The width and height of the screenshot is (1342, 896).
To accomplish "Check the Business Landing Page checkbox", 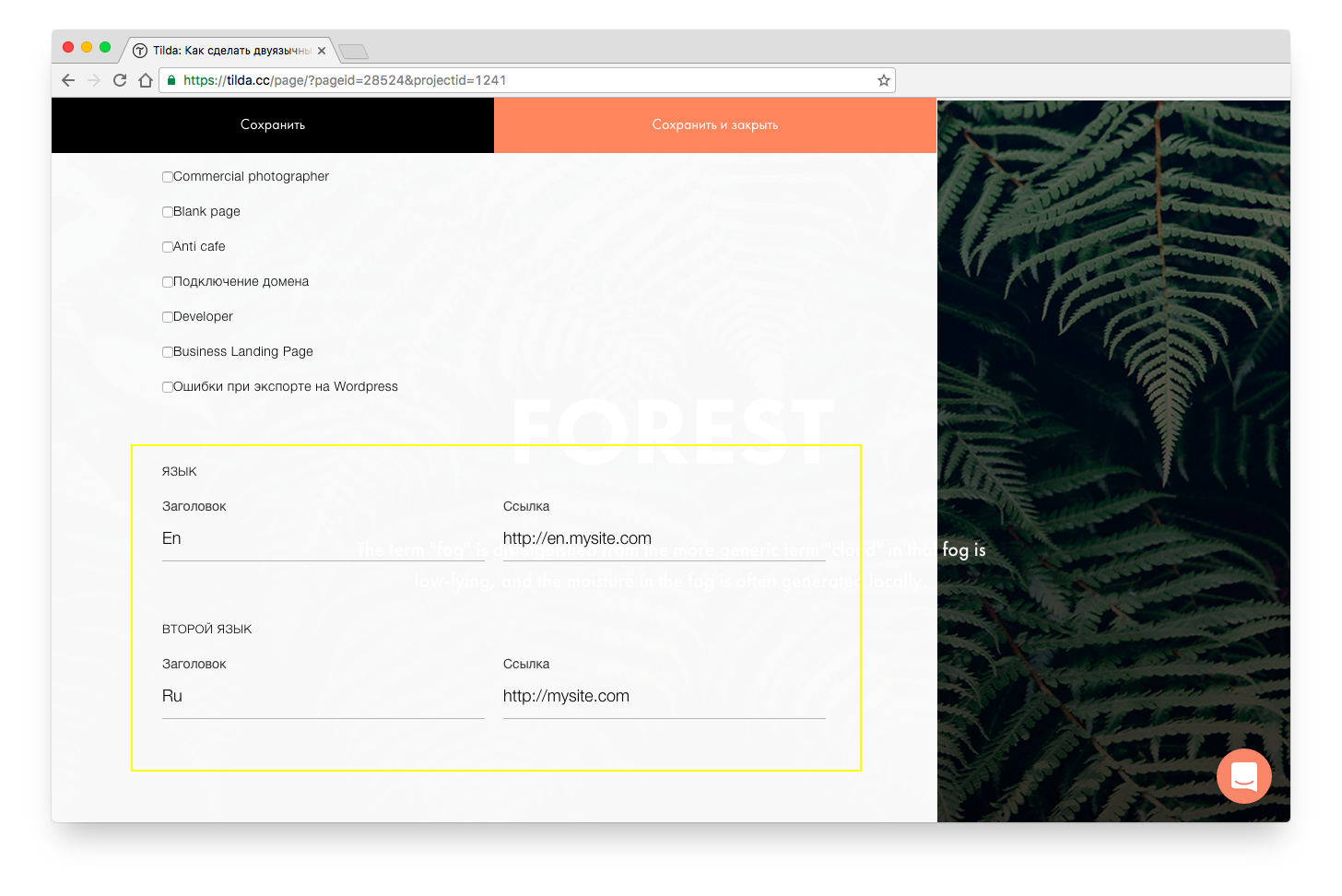I will point(168,352).
